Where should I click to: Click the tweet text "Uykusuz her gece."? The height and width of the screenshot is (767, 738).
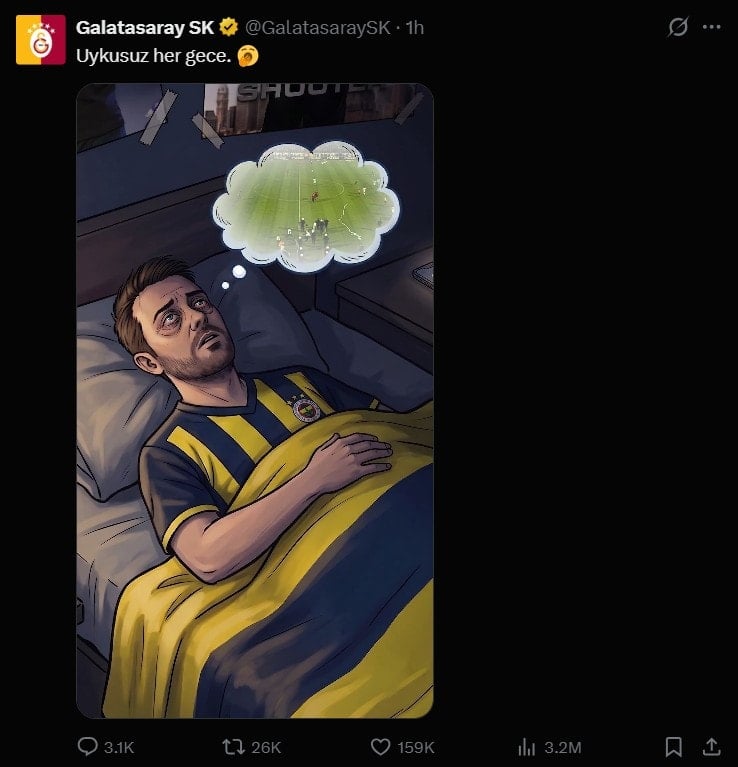153,56
